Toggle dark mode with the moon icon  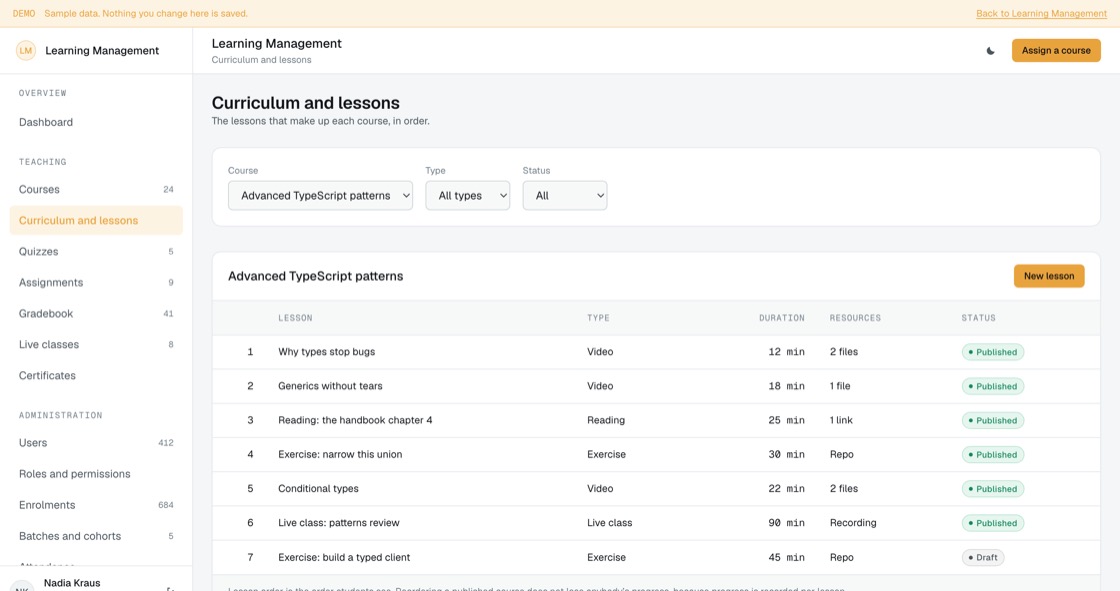pos(990,51)
